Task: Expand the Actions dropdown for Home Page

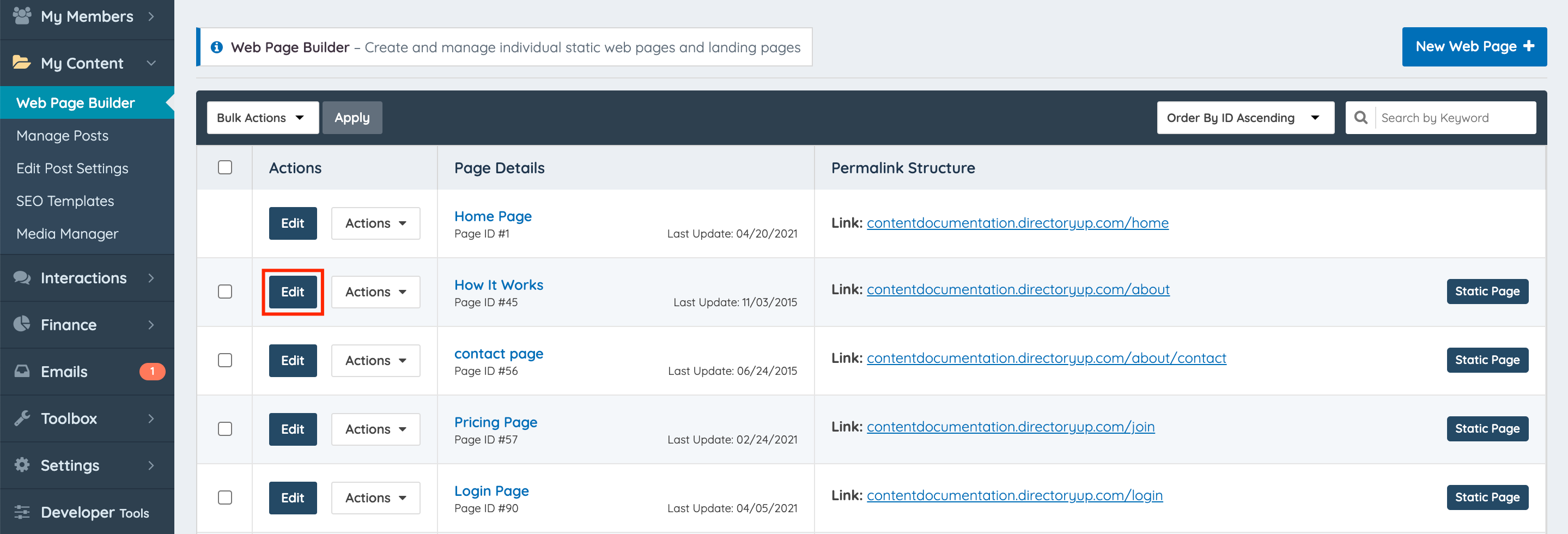Action: click(x=375, y=223)
